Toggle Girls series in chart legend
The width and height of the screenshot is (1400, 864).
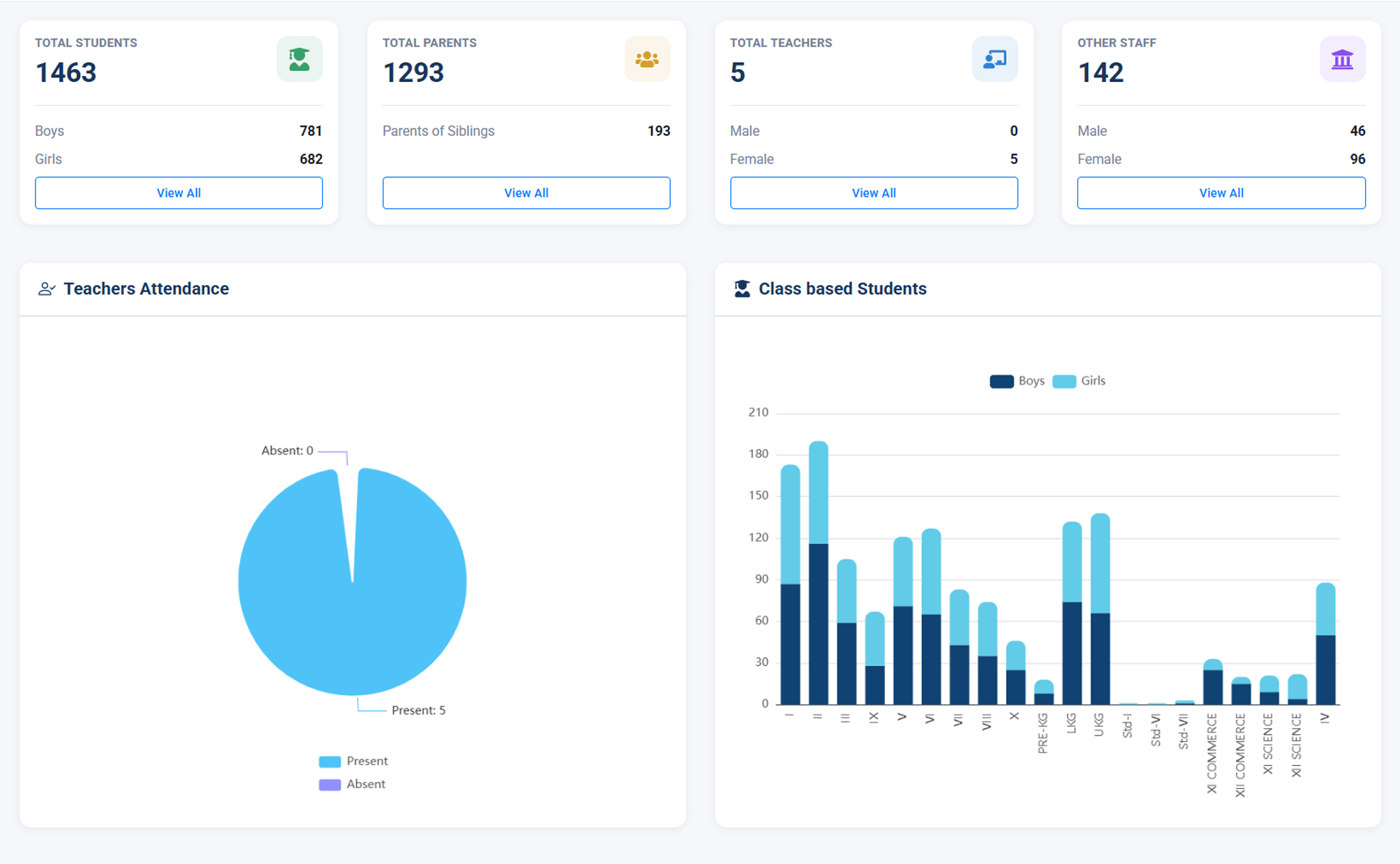coord(1079,381)
